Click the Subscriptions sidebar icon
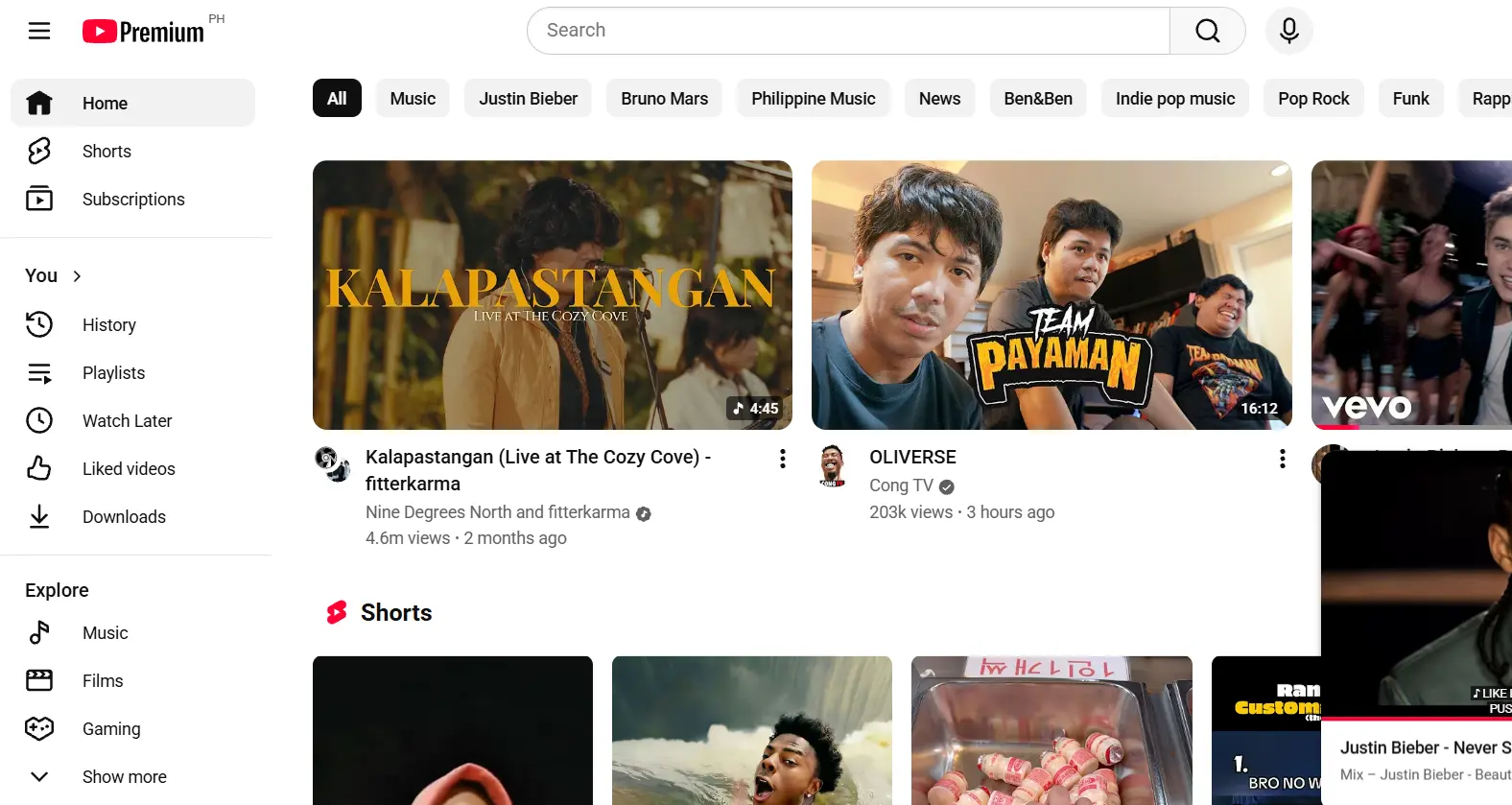 click(x=39, y=199)
